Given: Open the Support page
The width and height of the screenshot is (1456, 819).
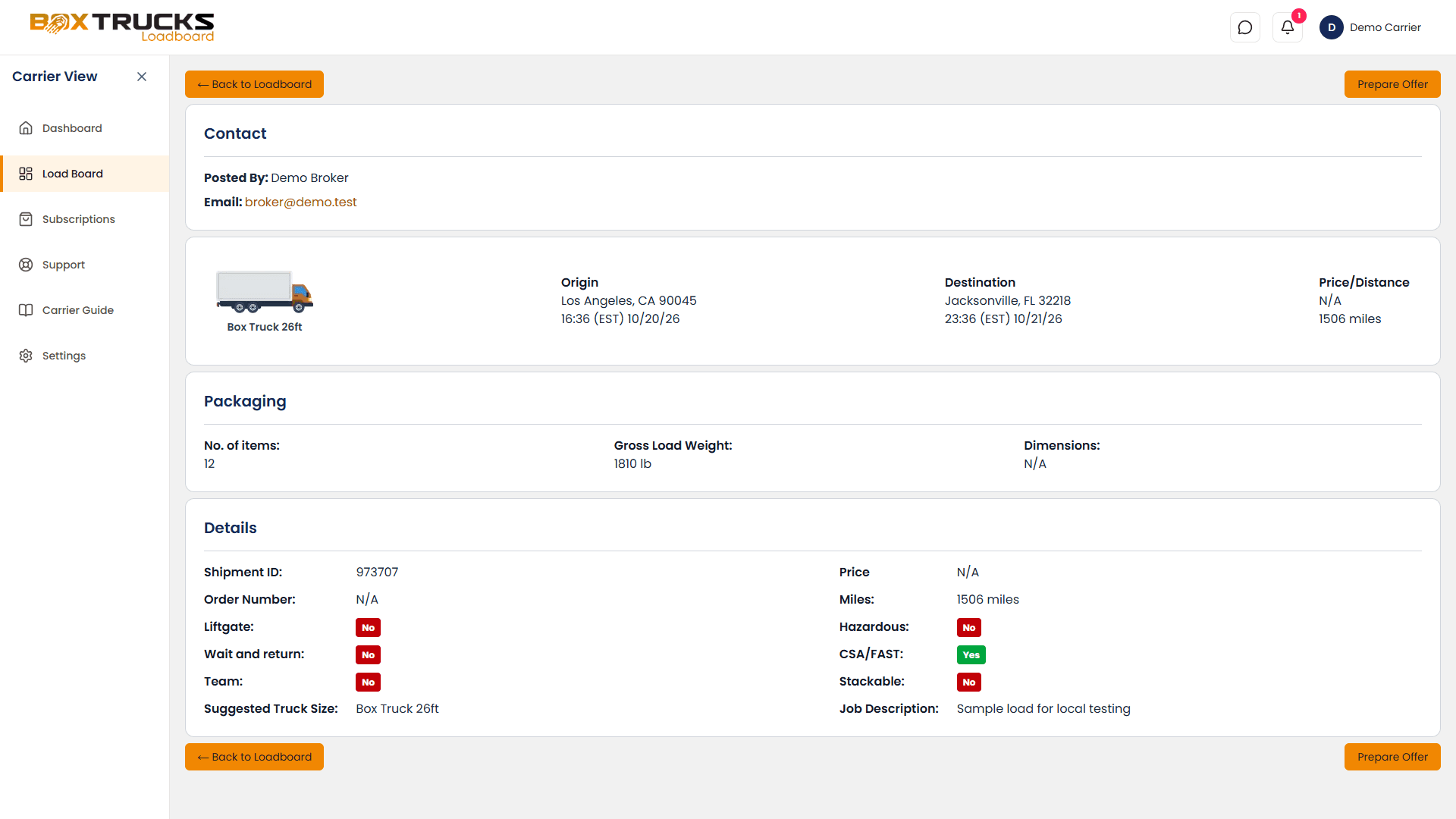Looking at the screenshot, I should point(85,265).
